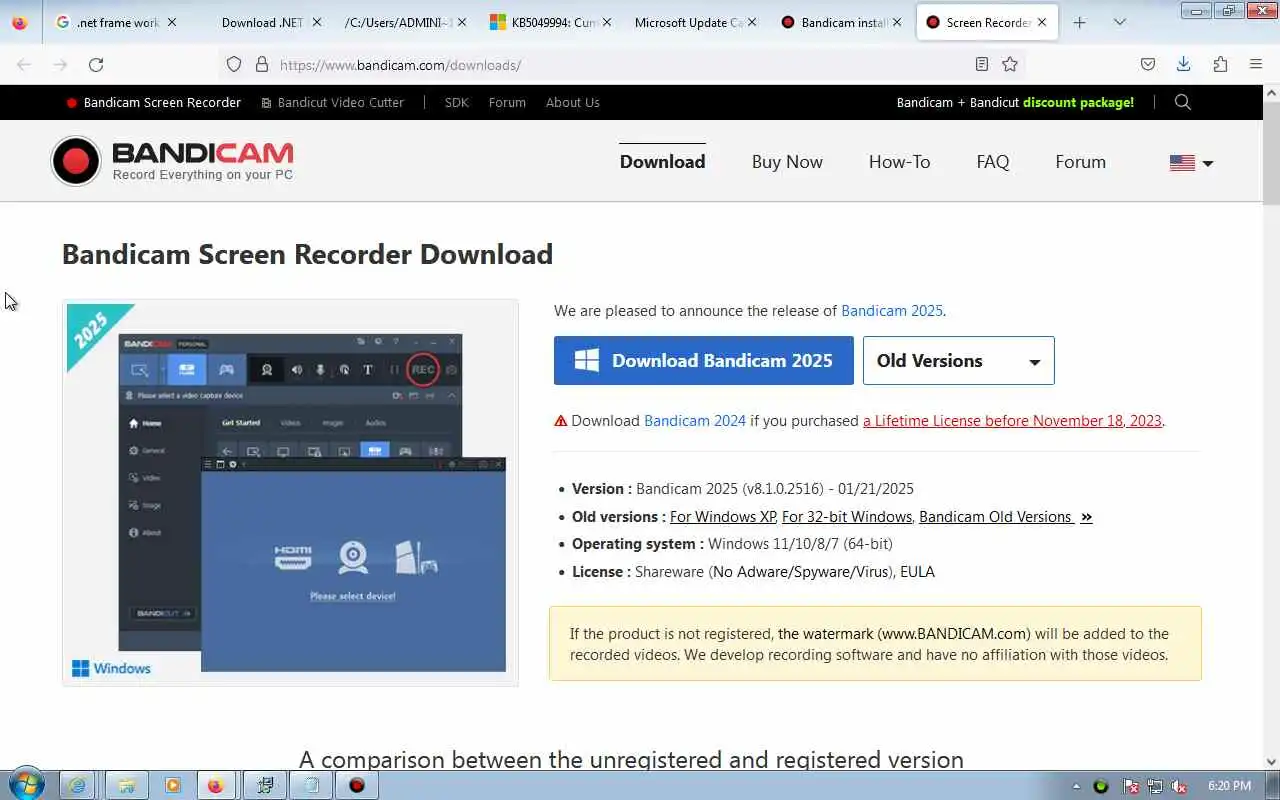Screen dimensions: 1280x800
Task: Close the Screen Recorder tab
Action: click(x=1042, y=22)
